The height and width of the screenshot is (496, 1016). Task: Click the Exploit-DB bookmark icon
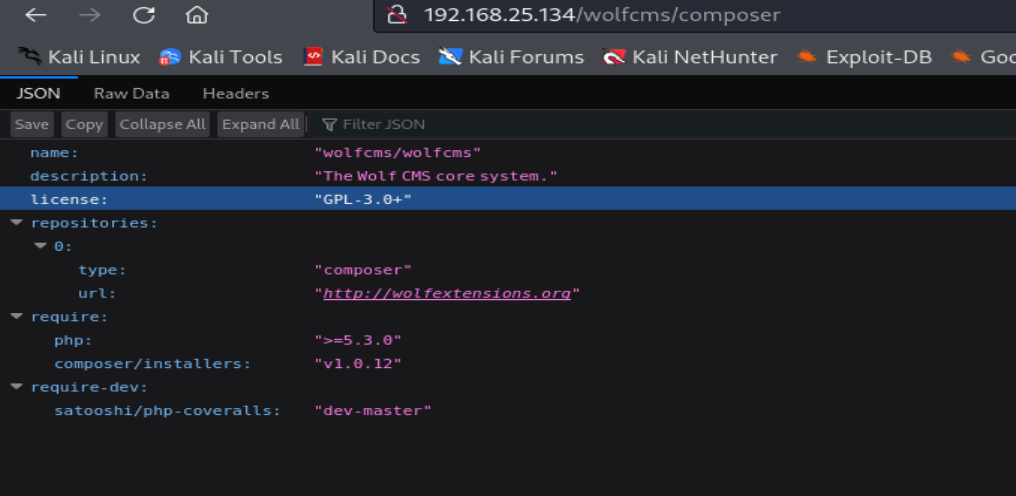tap(807, 57)
